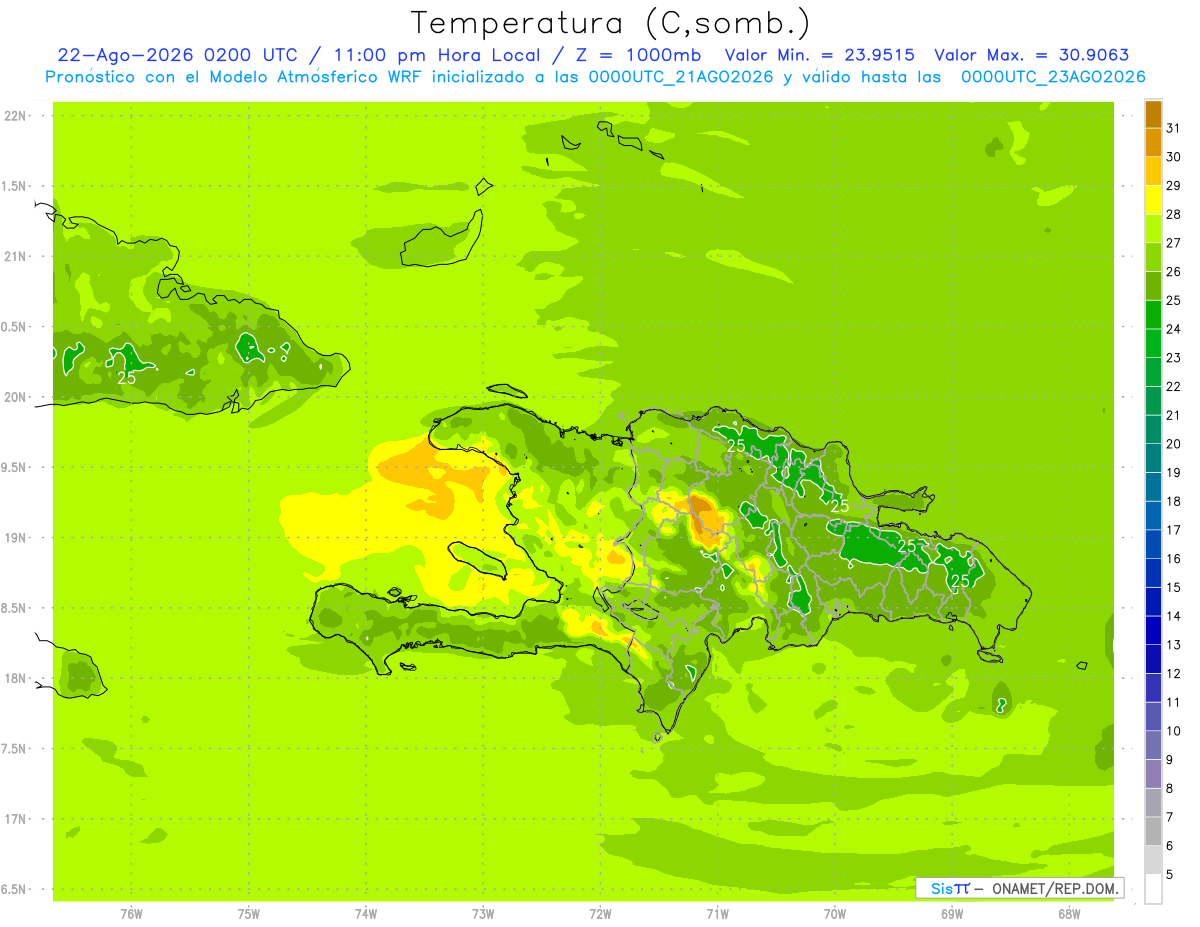Click the legend label '5'
1200x927 pixels.
[x=1170, y=875]
